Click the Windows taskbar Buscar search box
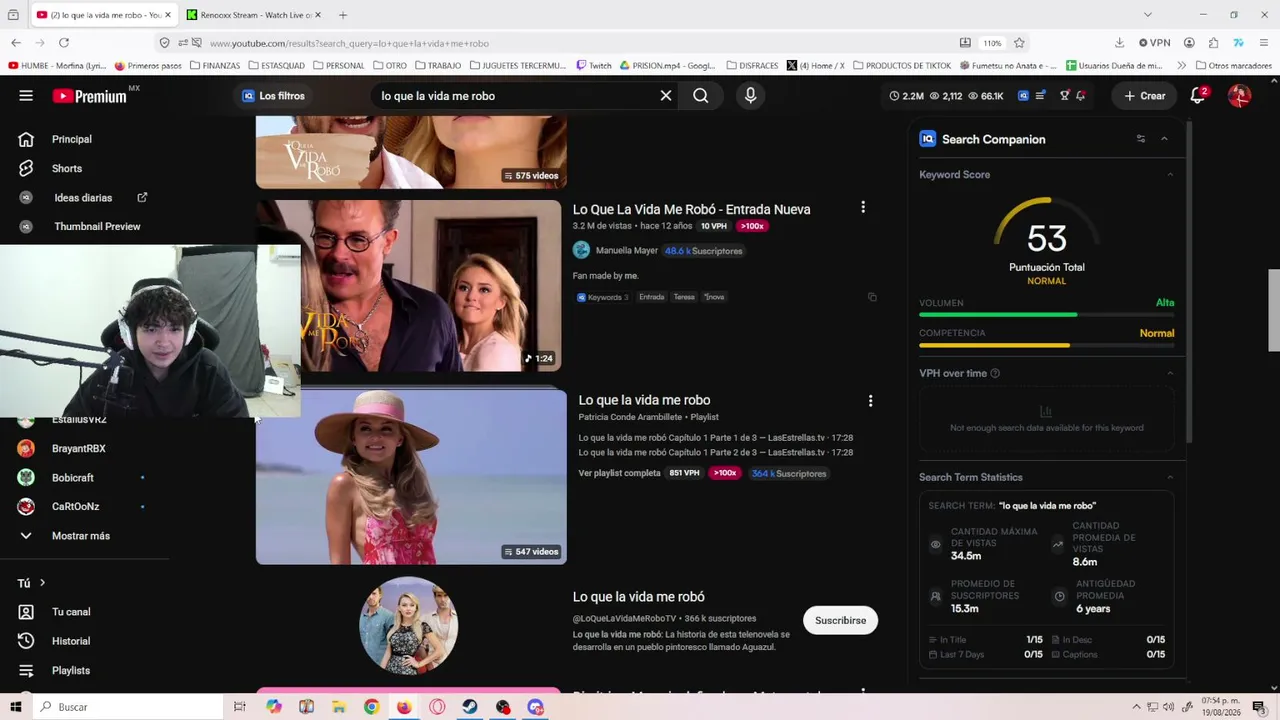This screenshot has height=720, width=1280. (129, 707)
